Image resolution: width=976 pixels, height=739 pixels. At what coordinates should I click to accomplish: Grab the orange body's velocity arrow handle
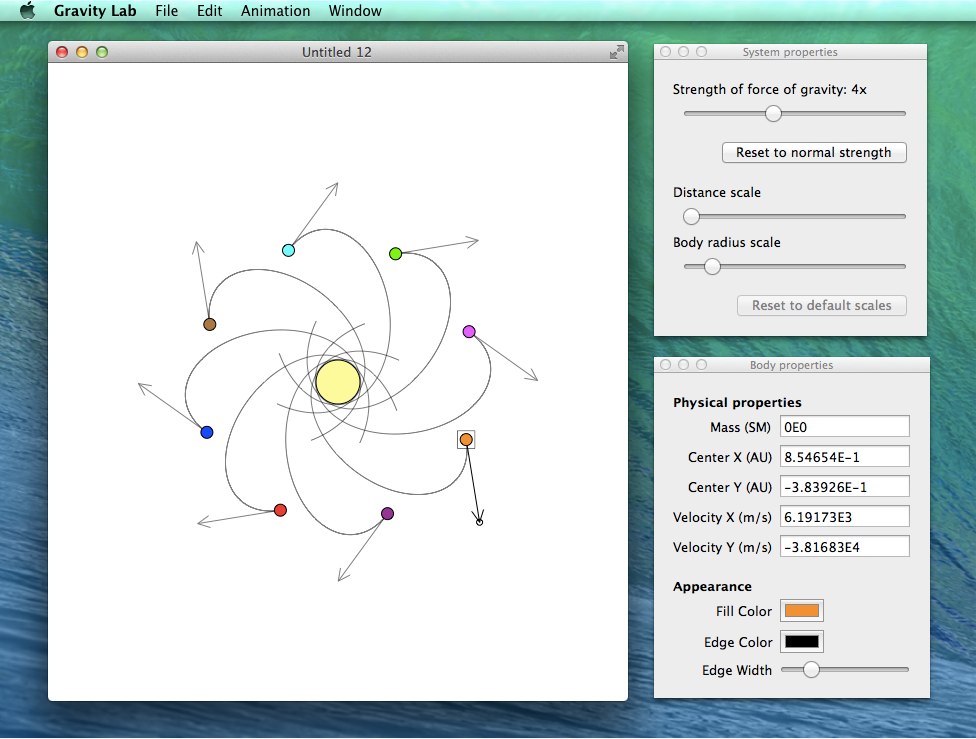tap(479, 522)
